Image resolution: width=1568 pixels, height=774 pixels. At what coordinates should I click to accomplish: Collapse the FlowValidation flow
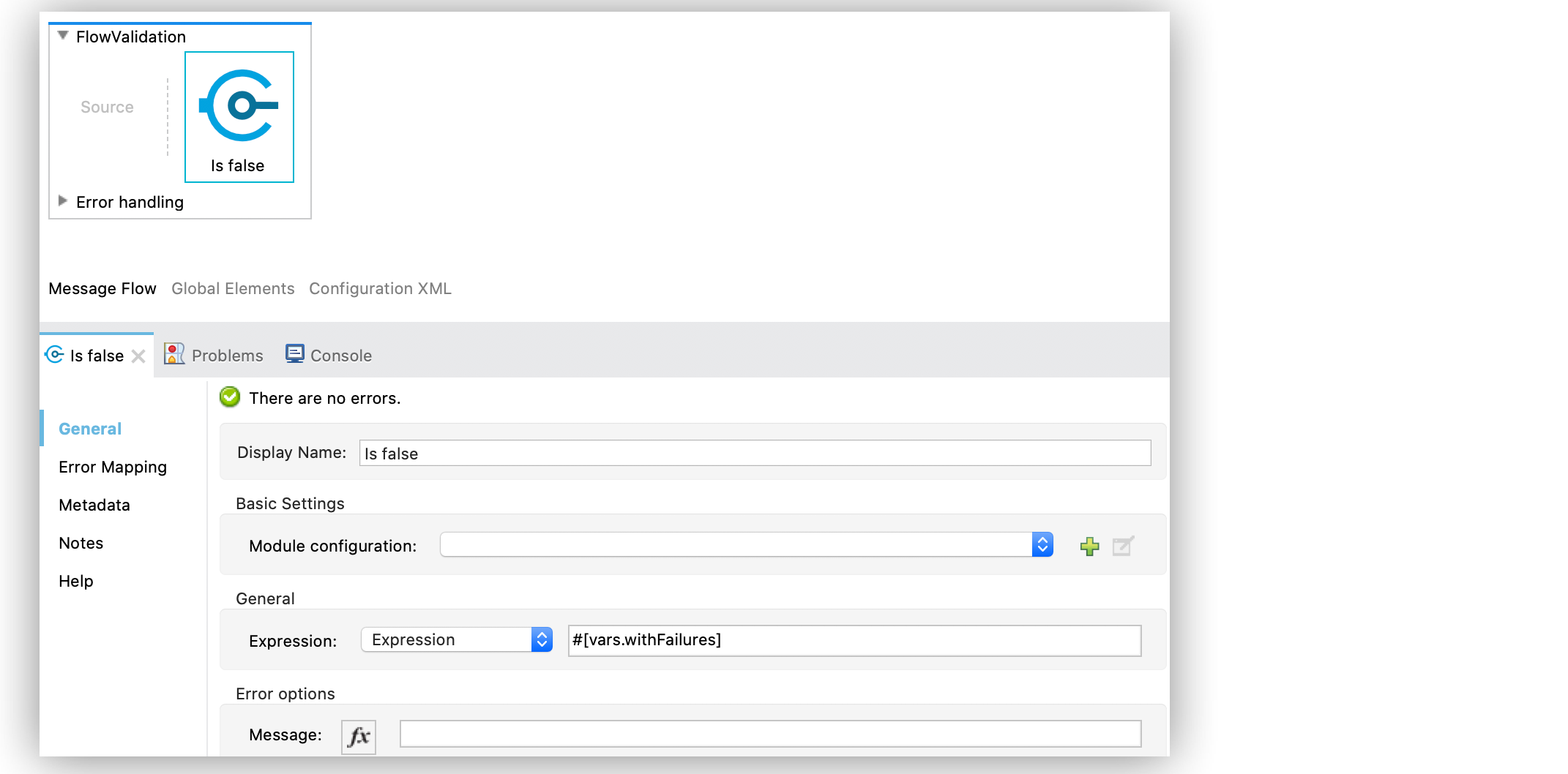(x=63, y=36)
